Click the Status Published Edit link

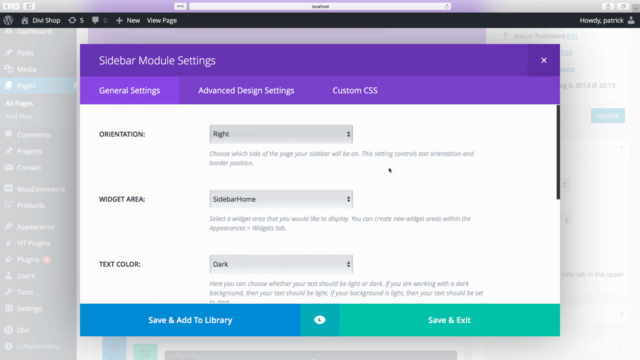(572, 36)
